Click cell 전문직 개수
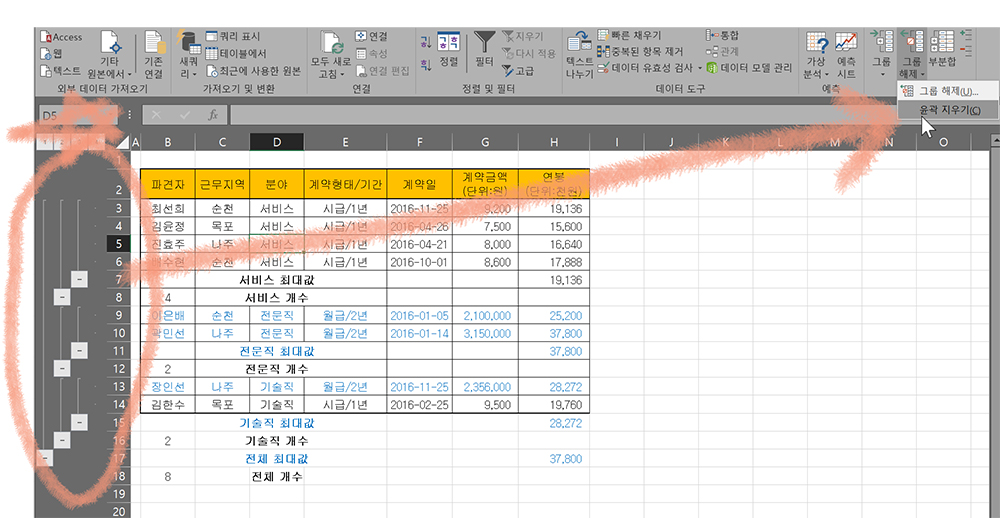 coord(277,368)
